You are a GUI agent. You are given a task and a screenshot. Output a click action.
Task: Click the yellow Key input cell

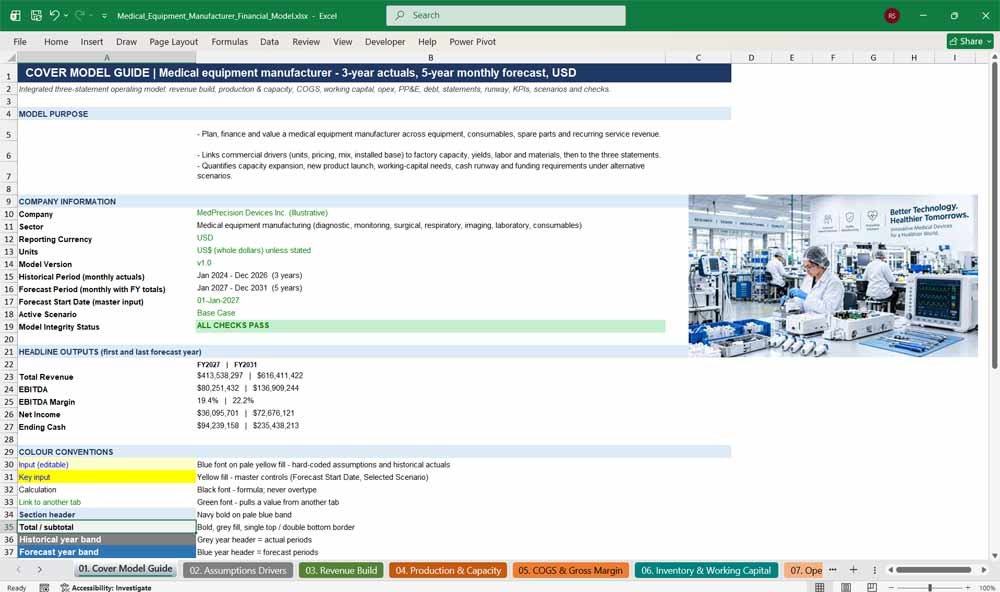pyautogui.click(x=107, y=477)
